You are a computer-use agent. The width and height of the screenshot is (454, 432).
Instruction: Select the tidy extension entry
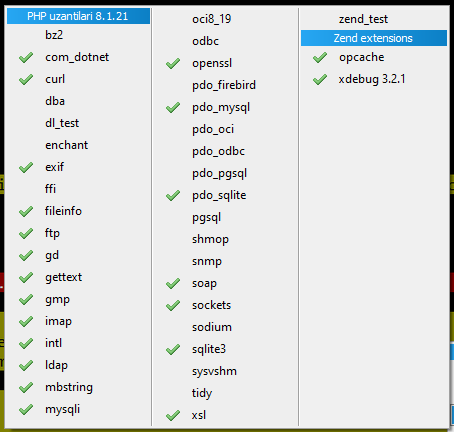coord(225,393)
